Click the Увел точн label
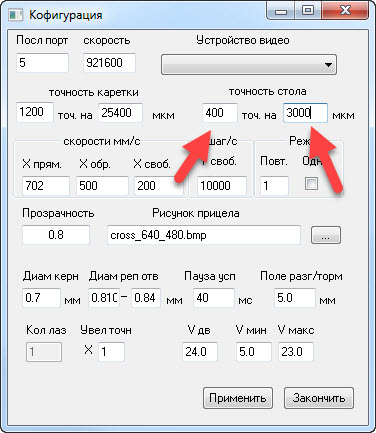This screenshot has width=376, height=433. (x=106, y=330)
